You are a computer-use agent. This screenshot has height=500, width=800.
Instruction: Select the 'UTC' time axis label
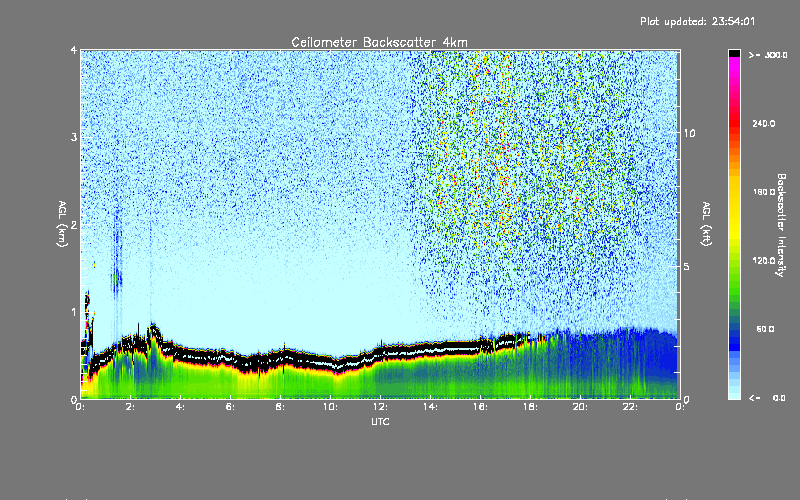coord(380,421)
